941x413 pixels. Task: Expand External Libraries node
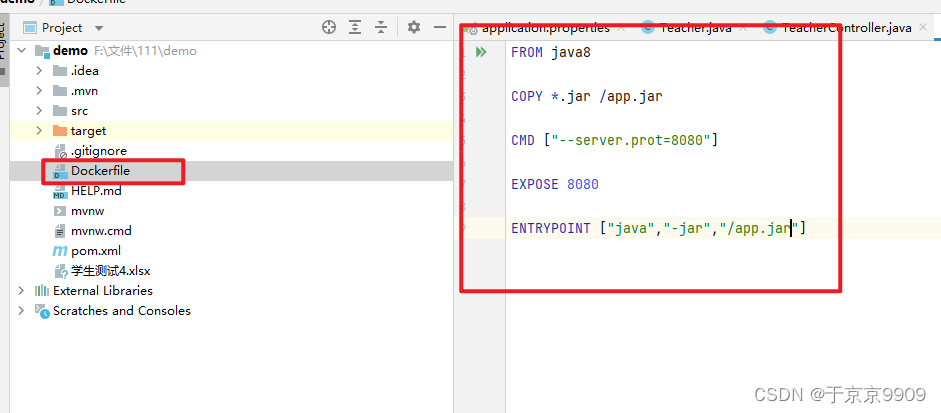(x=21, y=291)
